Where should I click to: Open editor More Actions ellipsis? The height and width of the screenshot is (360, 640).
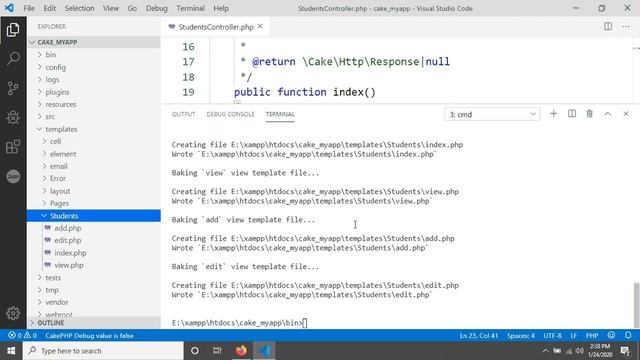point(626,27)
